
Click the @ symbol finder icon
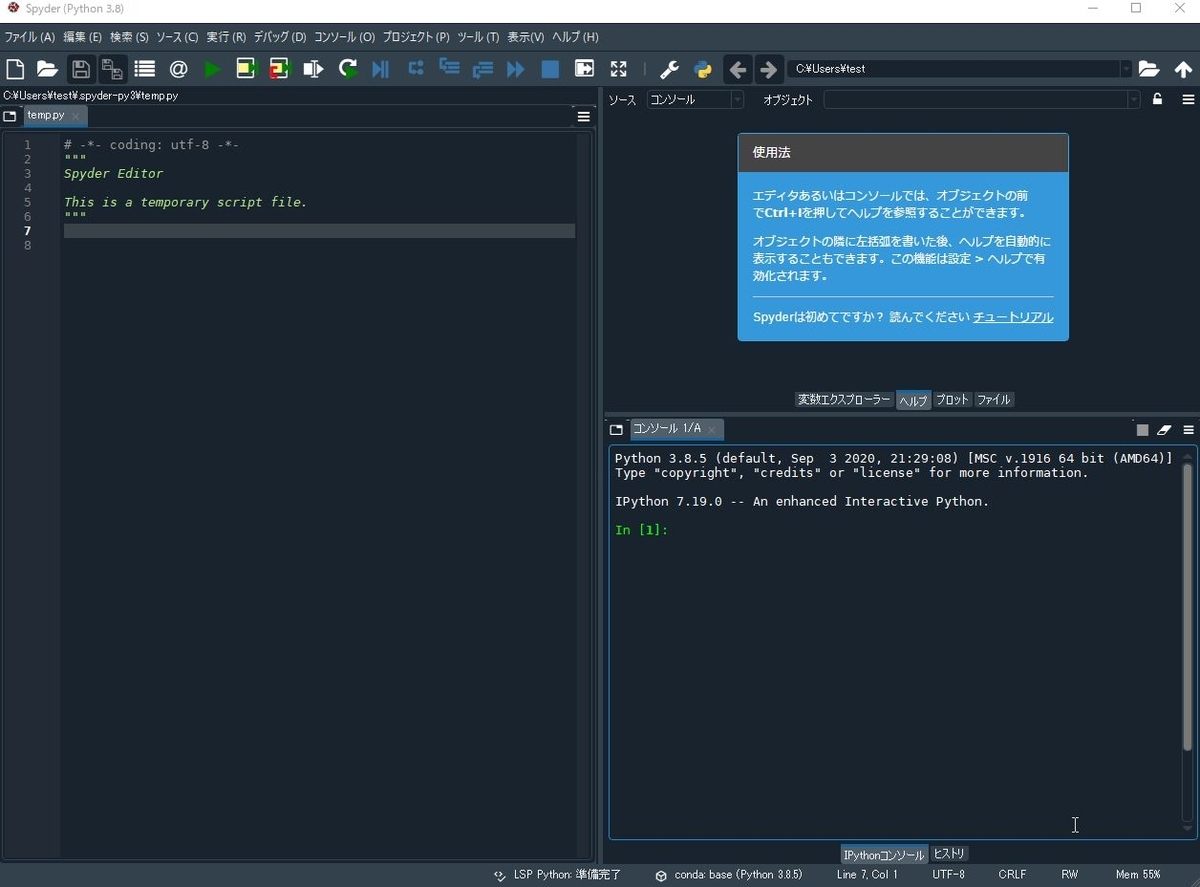[x=179, y=69]
